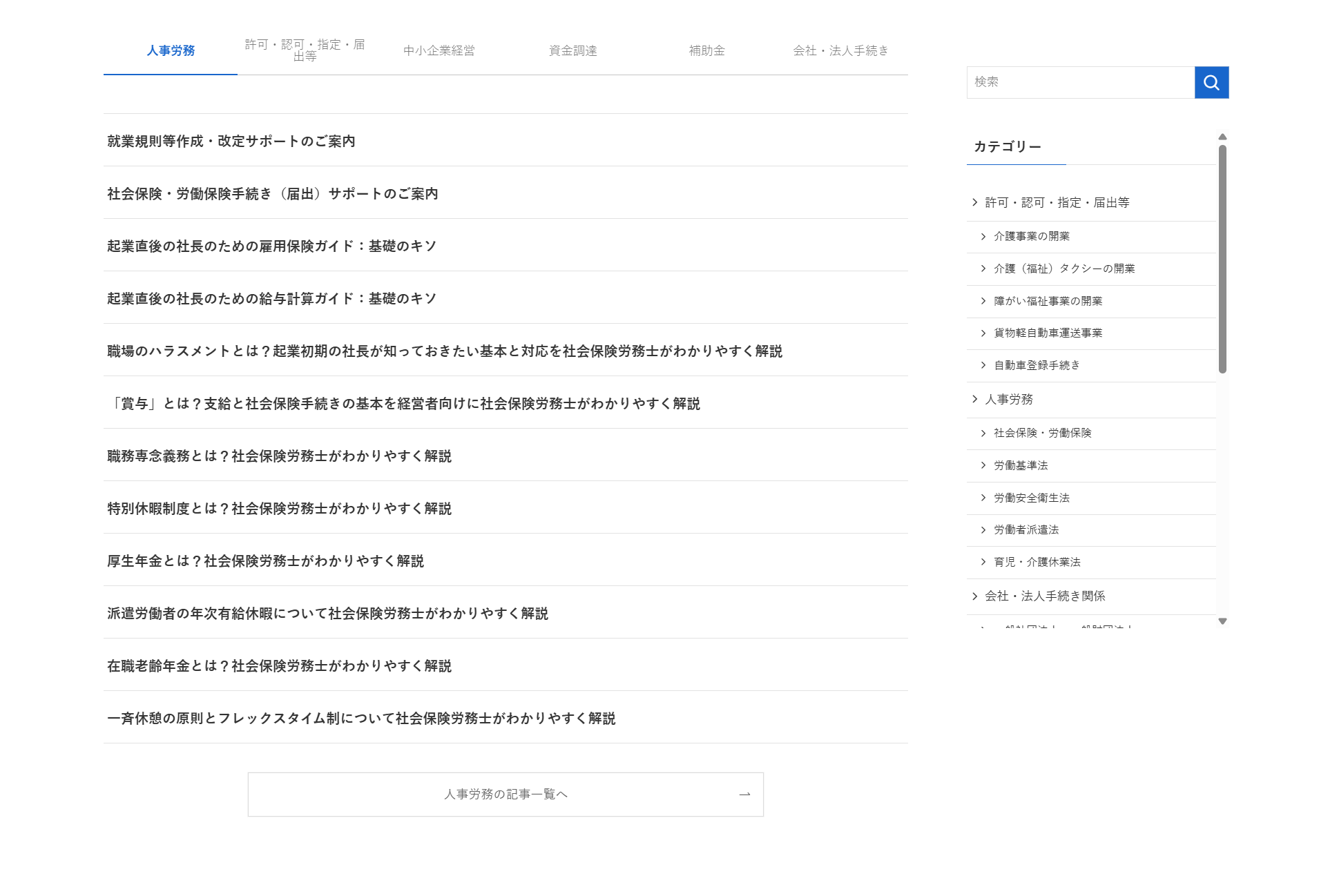Click chevron beside 人事労務 category

(x=974, y=399)
